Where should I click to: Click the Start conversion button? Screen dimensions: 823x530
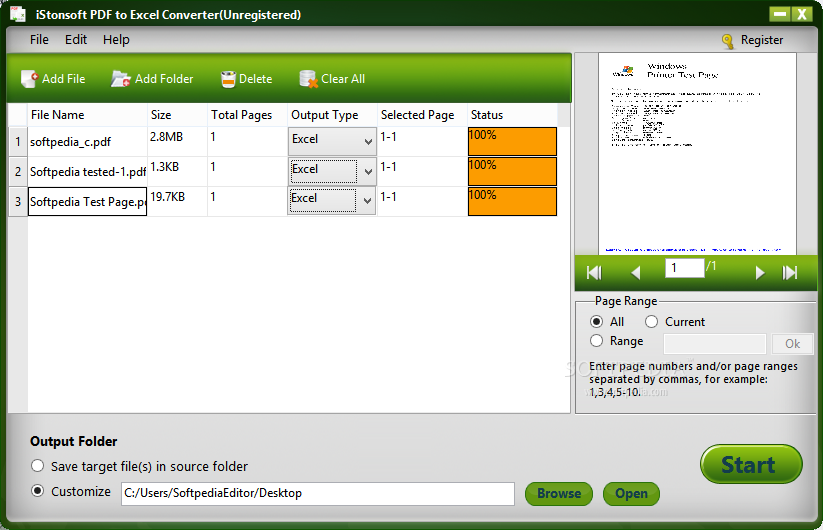tap(751, 464)
